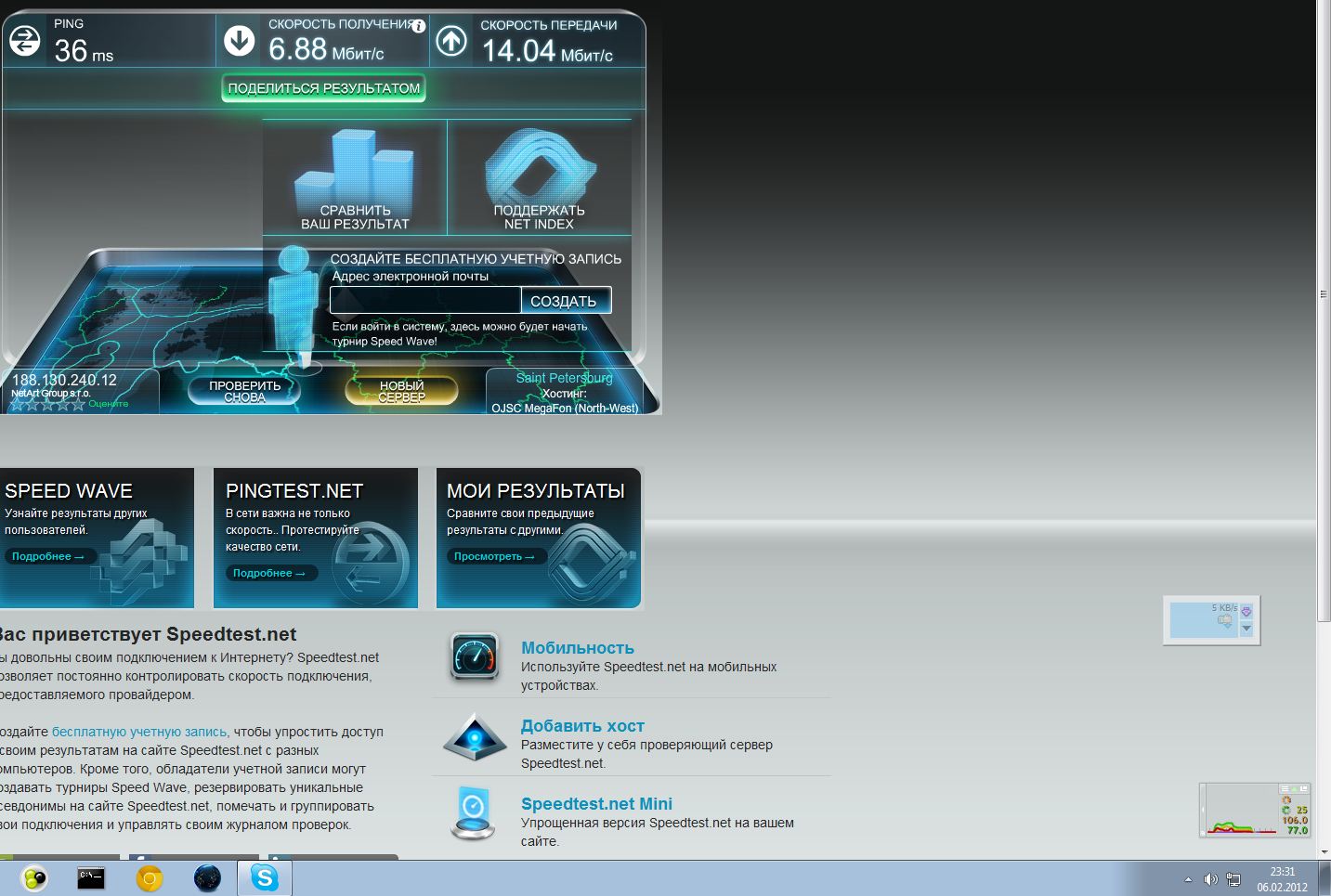Follow the бесплатную учетную запись link

[139, 732]
